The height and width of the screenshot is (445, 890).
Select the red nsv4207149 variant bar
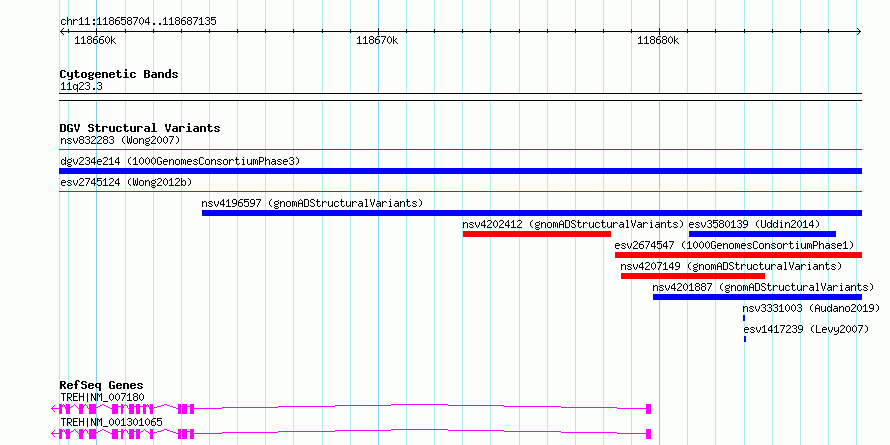click(x=693, y=276)
